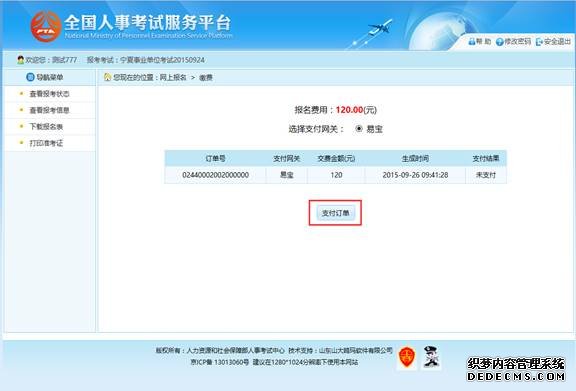This screenshot has height=391, width=576.
Task: Click the 订单号 column header
Action: tap(215, 158)
